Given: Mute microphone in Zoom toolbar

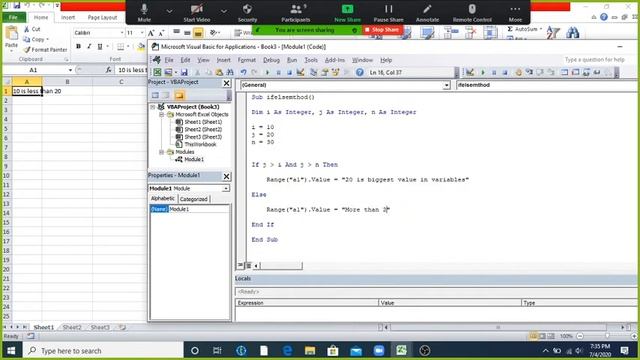Looking at the screenshot, I should (x=144, y=13).
